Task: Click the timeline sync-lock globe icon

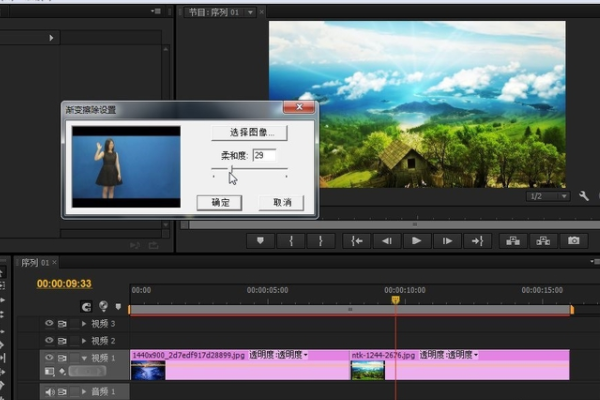Action: point(103,306)
